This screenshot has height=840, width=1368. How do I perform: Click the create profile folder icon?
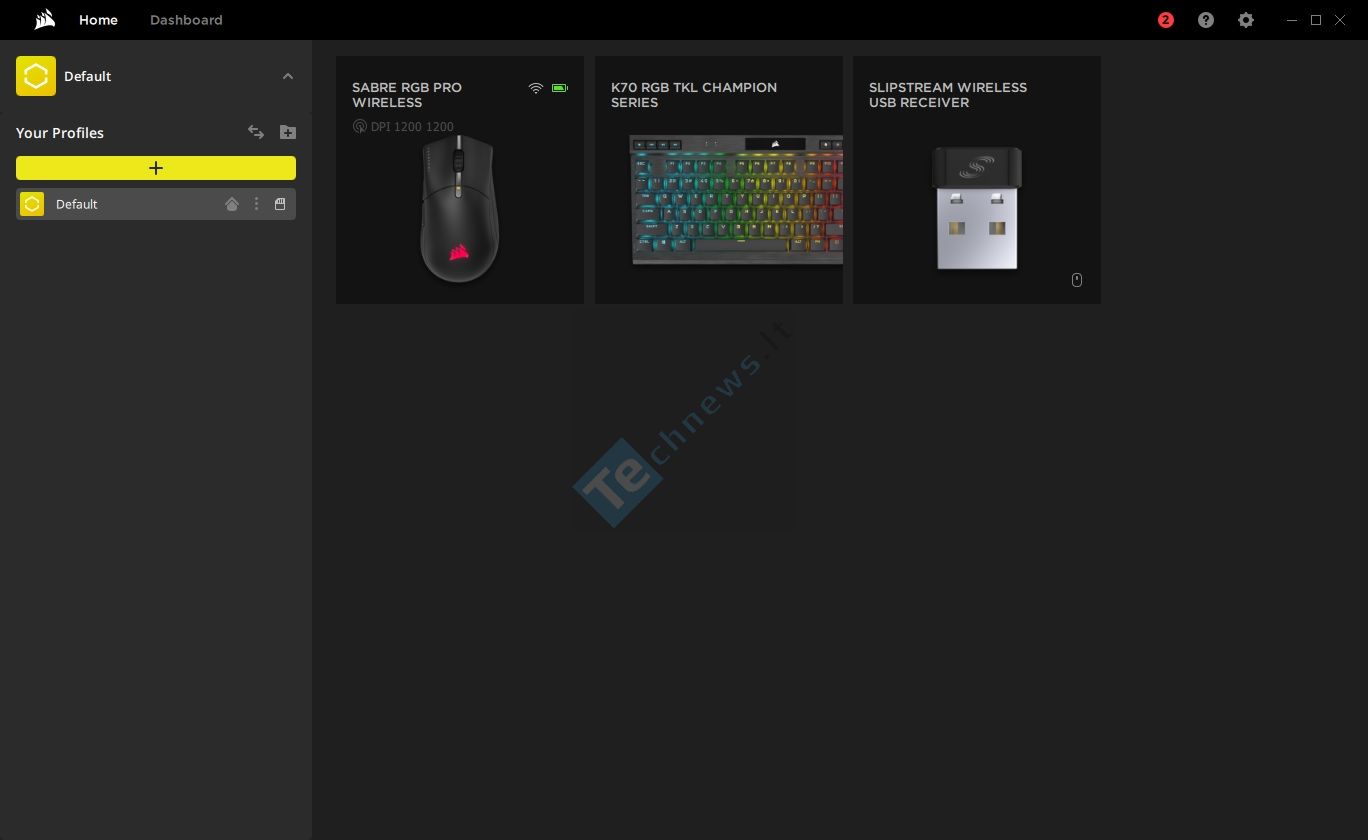(288, 132)
